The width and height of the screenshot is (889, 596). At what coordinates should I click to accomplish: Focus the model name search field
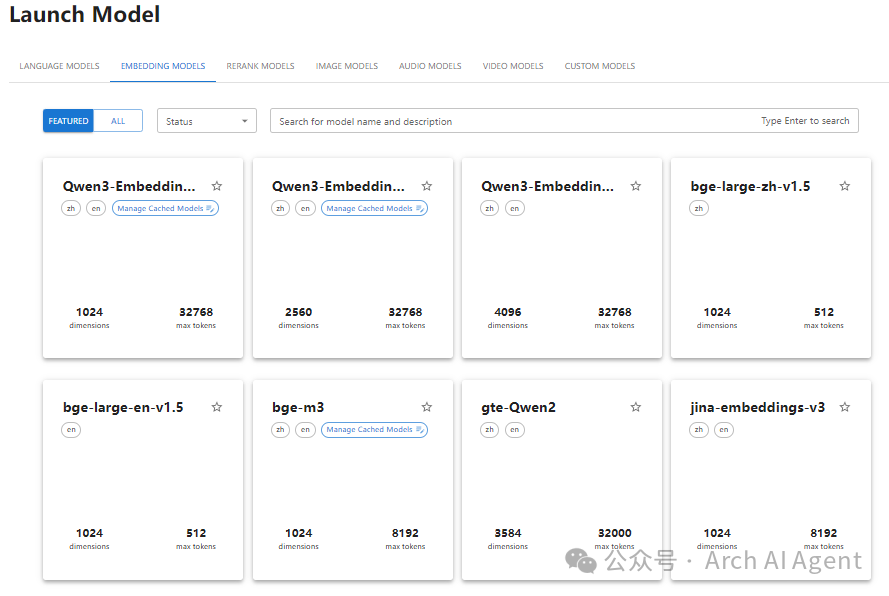564,121
